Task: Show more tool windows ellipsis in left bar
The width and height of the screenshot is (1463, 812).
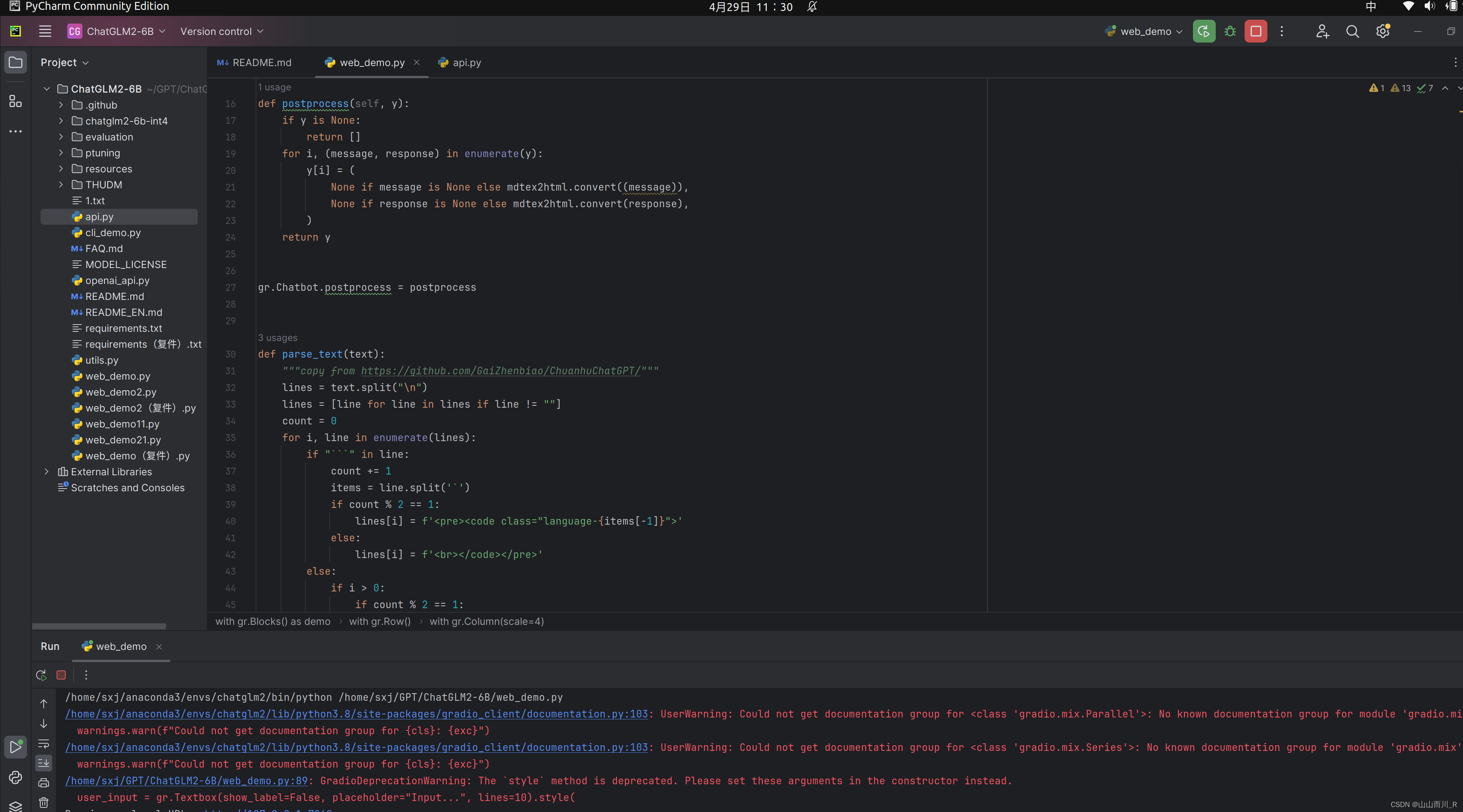Action: (15, 131)
